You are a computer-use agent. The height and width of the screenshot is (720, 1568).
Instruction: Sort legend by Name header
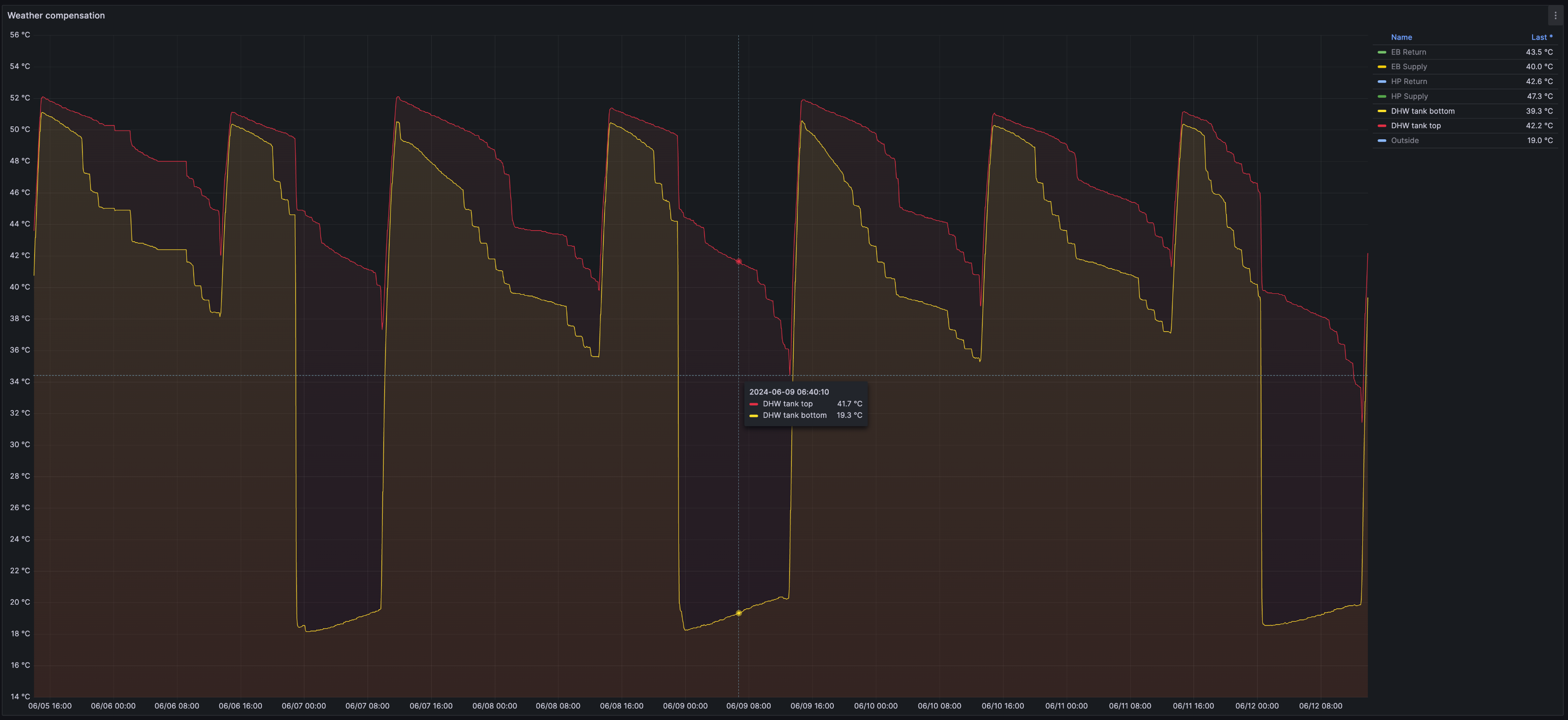[1401, 37]
